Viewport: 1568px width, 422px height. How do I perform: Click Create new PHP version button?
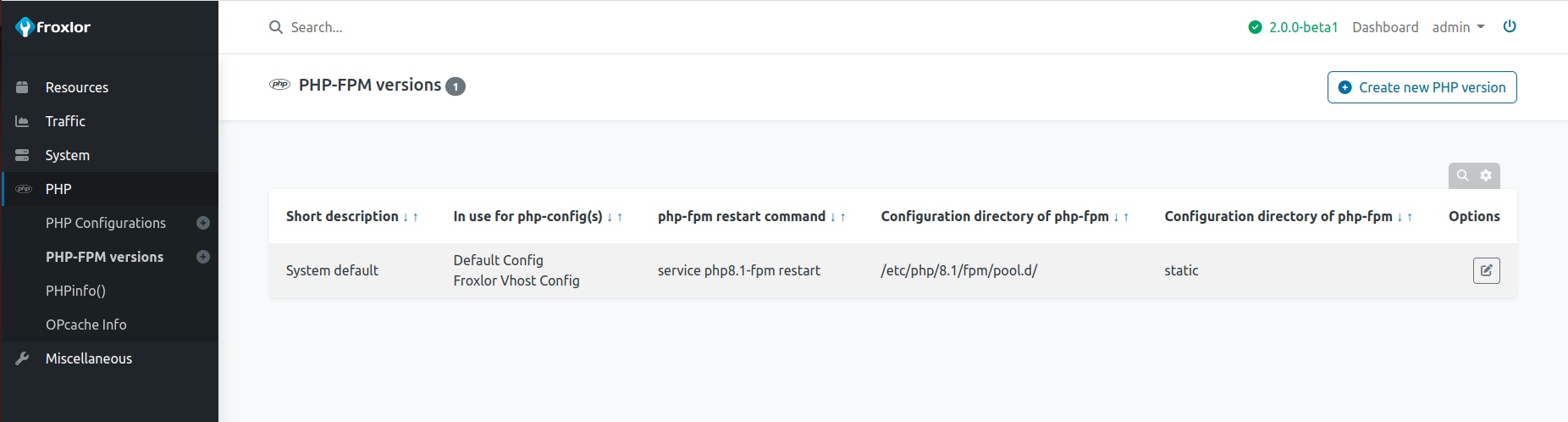pos(1422,87)
